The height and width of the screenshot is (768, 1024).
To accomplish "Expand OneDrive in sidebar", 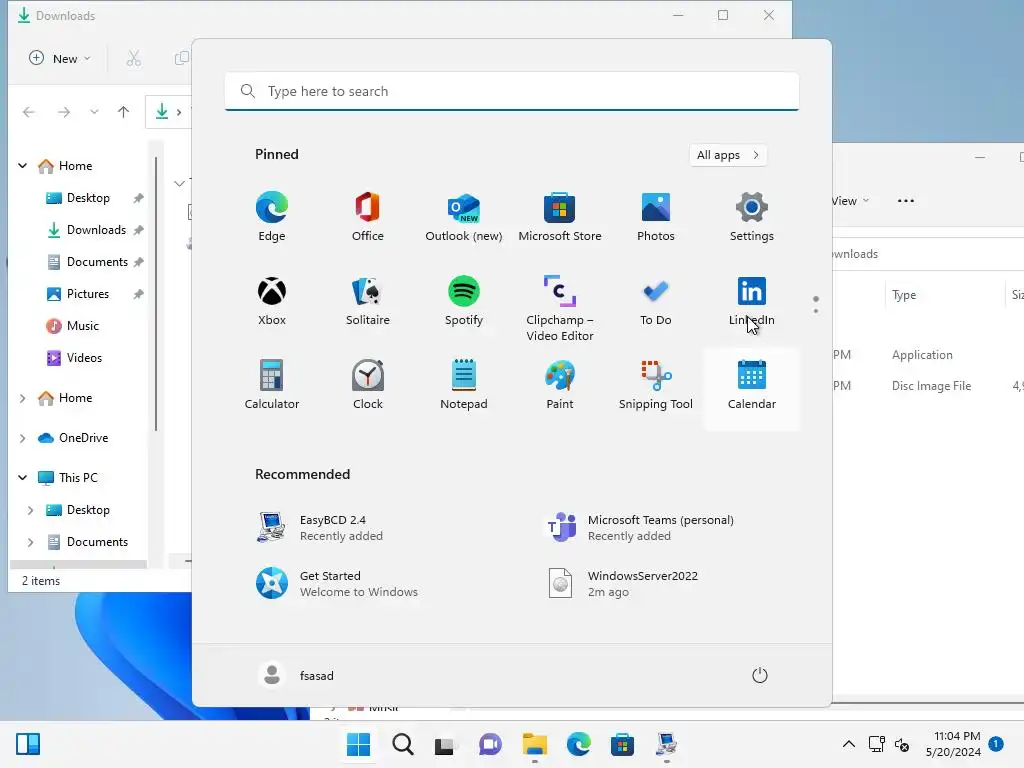I will 22,438.
